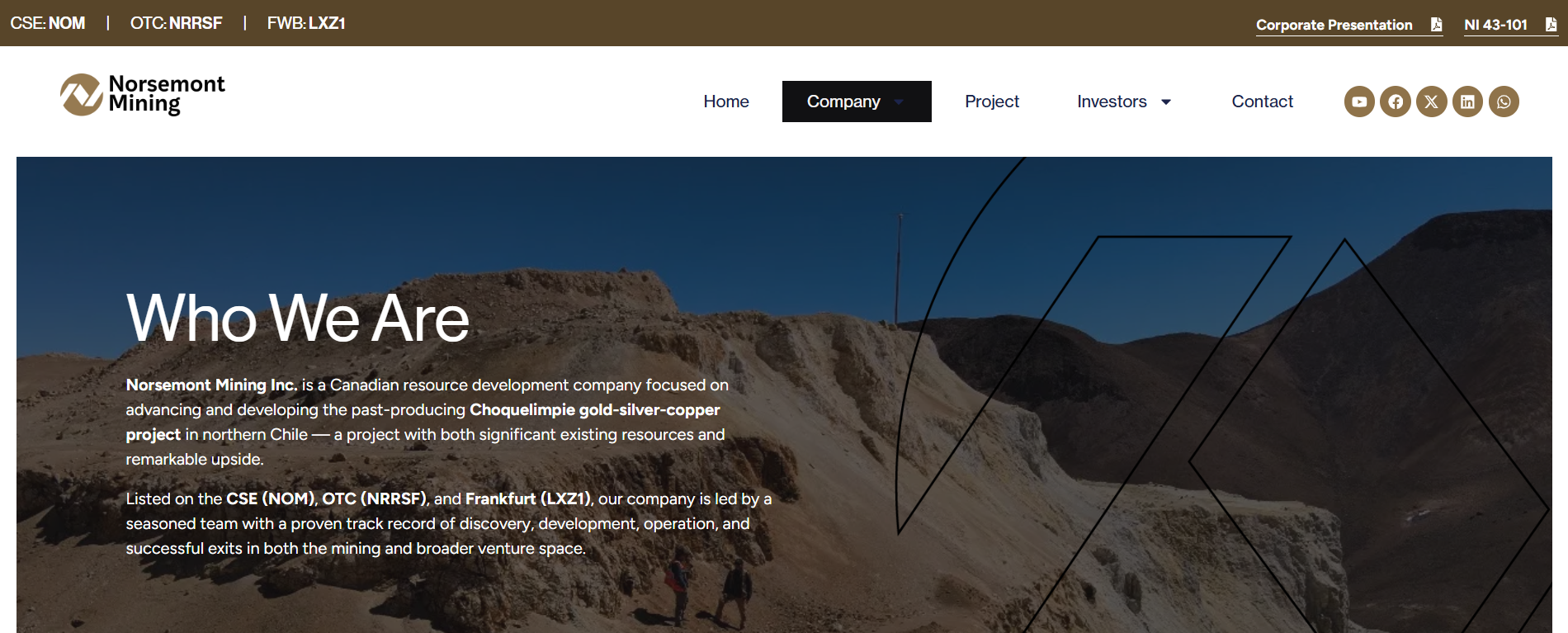The height and width of the screenshot is (633, 1568).
Task: Expand the Company menu dropdown arrow
Action: click(899, 102)
